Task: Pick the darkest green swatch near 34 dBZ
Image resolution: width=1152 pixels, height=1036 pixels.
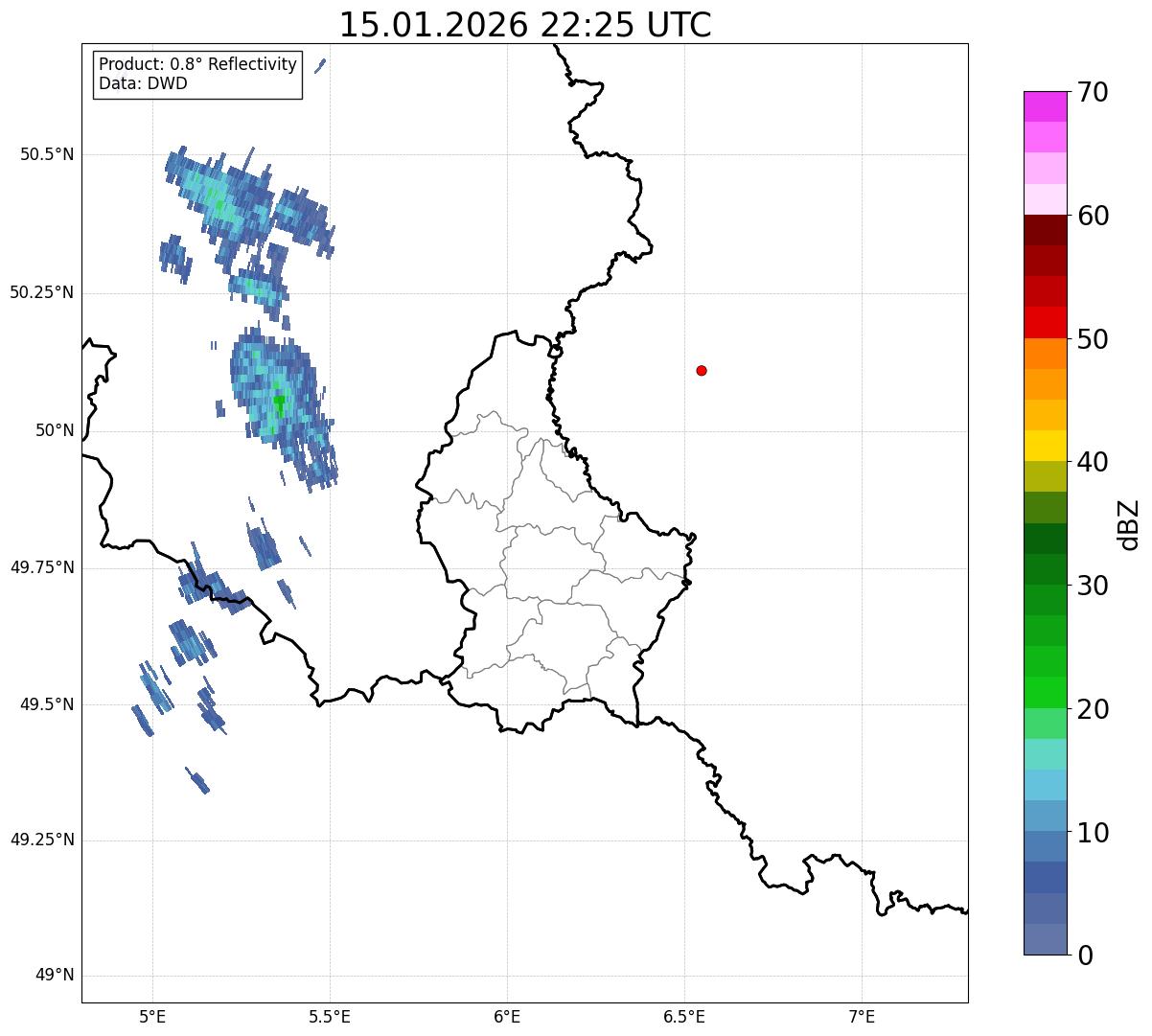Action: (x=1045, y=539)
